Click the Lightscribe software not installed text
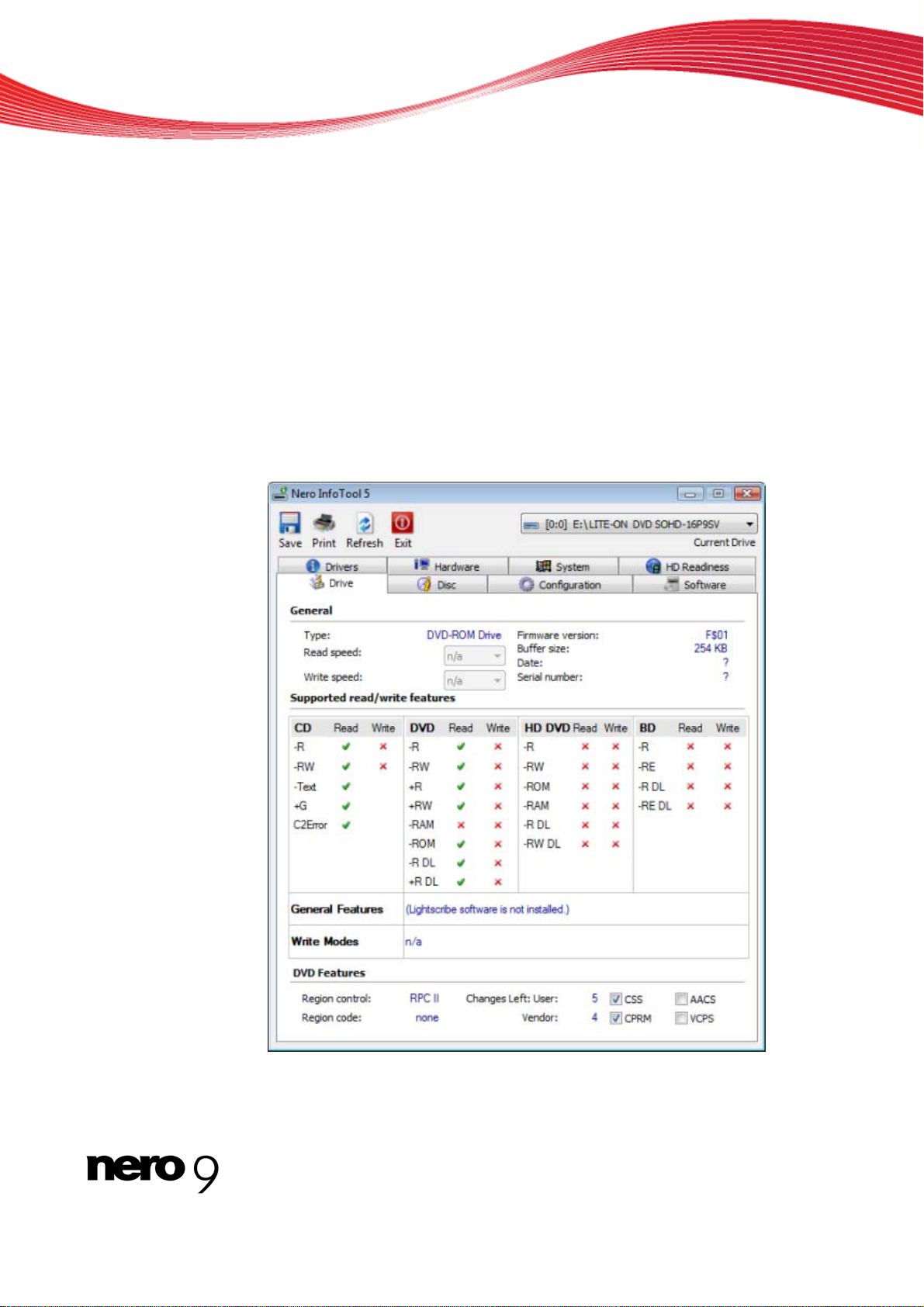 (x=487, y=909)
